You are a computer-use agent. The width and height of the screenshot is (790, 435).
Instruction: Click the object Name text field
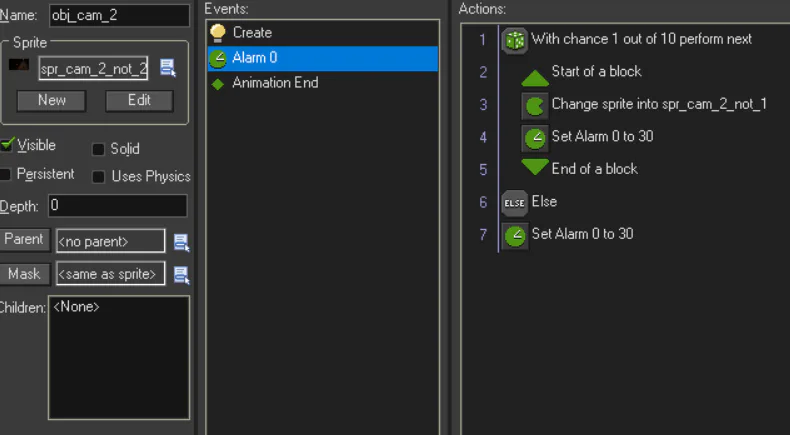(118, 15)
